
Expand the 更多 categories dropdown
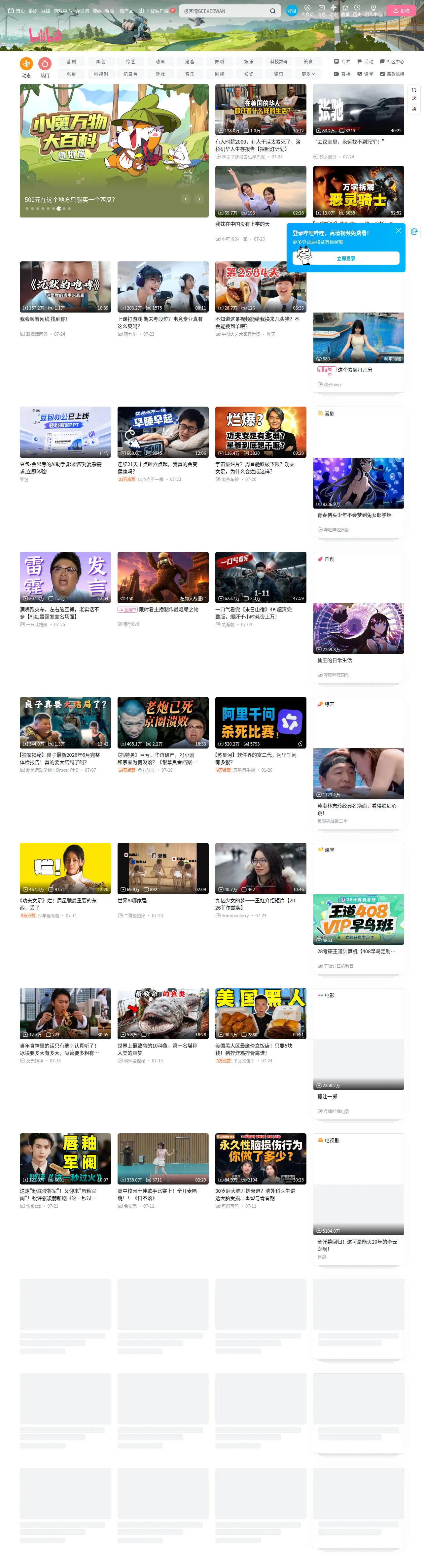[x=308, y=74]
